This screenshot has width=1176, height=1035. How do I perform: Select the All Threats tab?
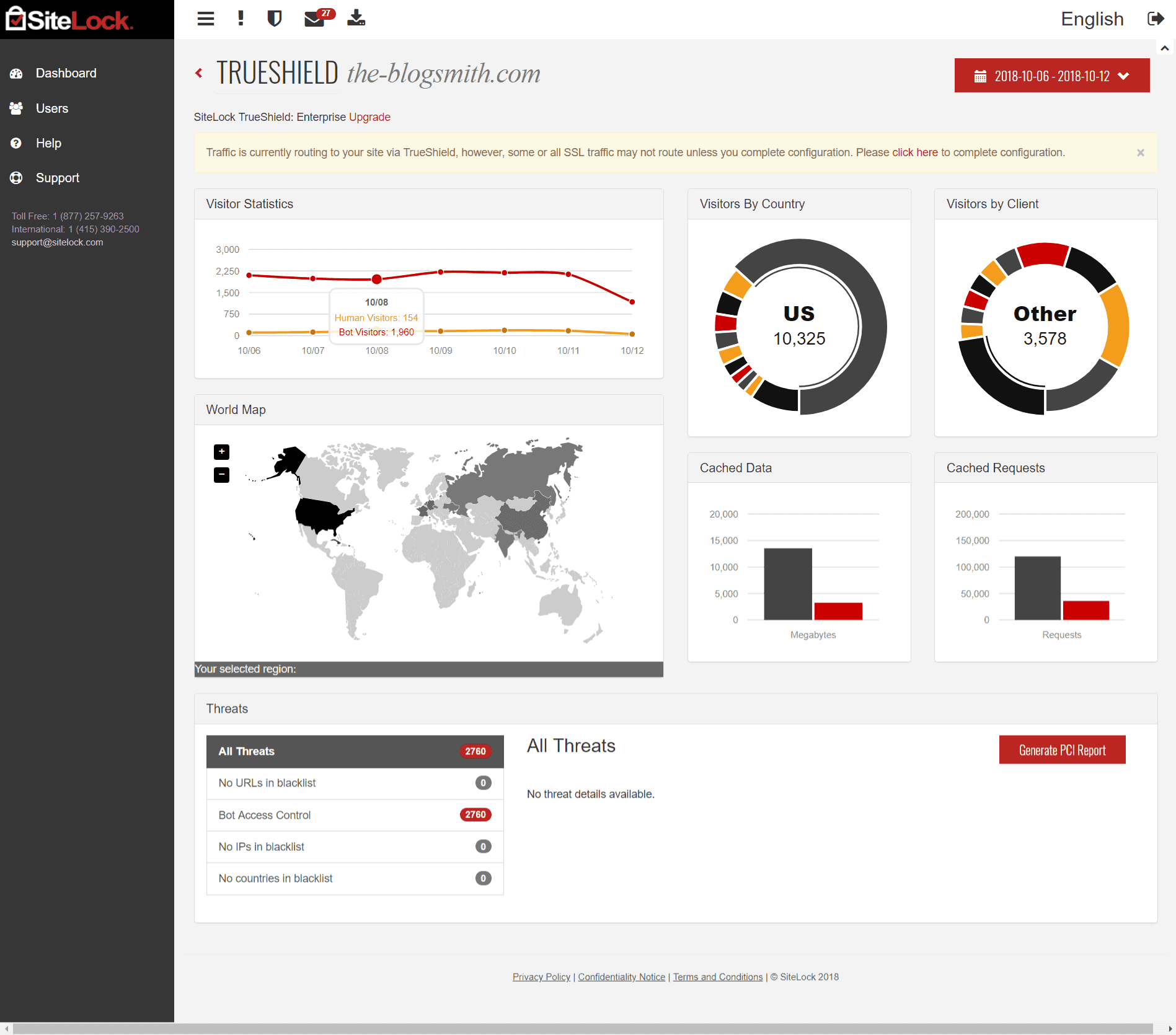point(355,751)
